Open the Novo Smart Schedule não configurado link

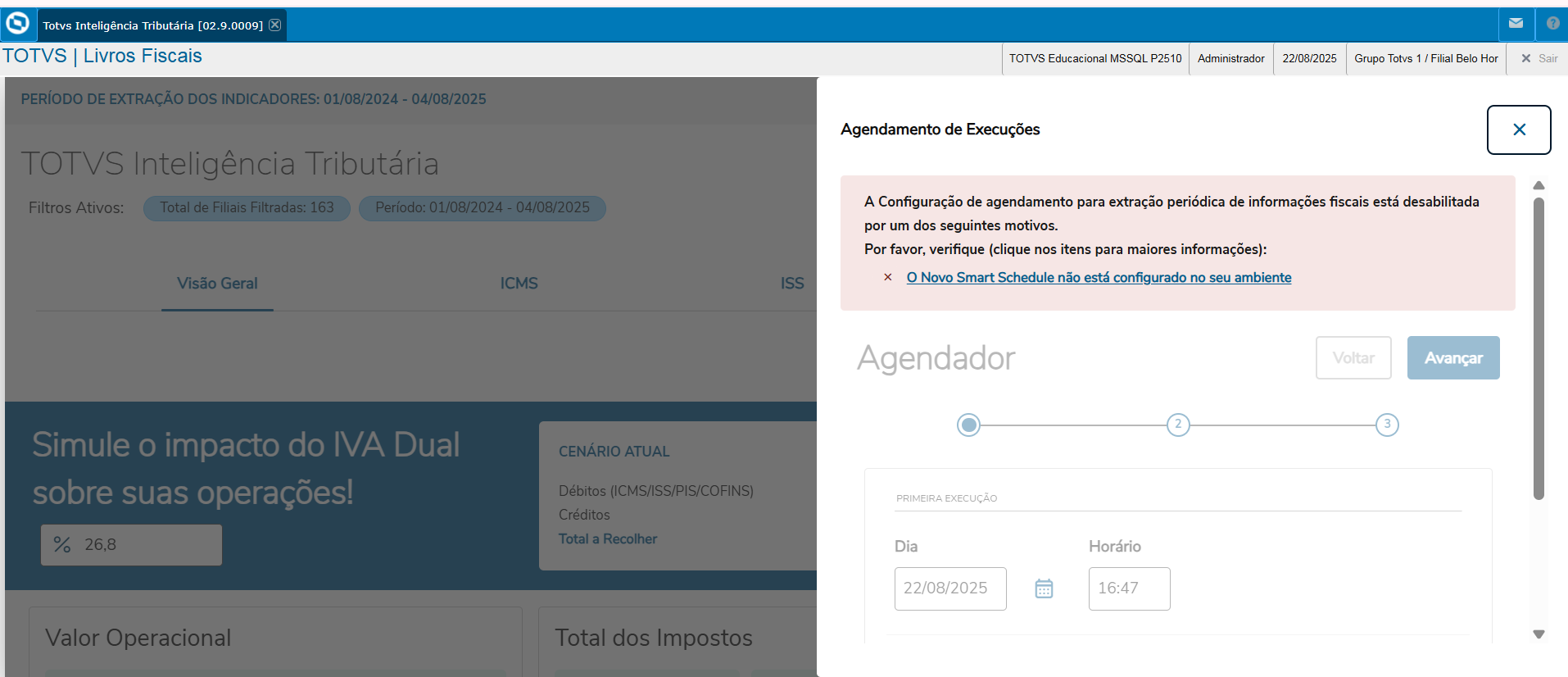point(1099,278)
